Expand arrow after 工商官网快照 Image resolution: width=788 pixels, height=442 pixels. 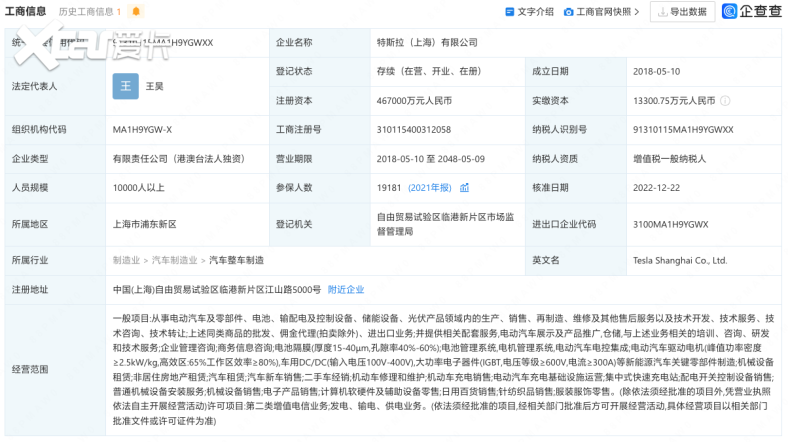coord(637,12)
